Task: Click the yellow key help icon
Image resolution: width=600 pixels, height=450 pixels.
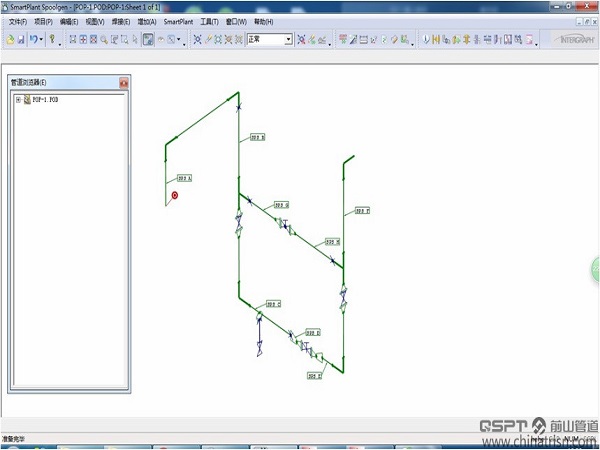Action: (x=52, y=39)
